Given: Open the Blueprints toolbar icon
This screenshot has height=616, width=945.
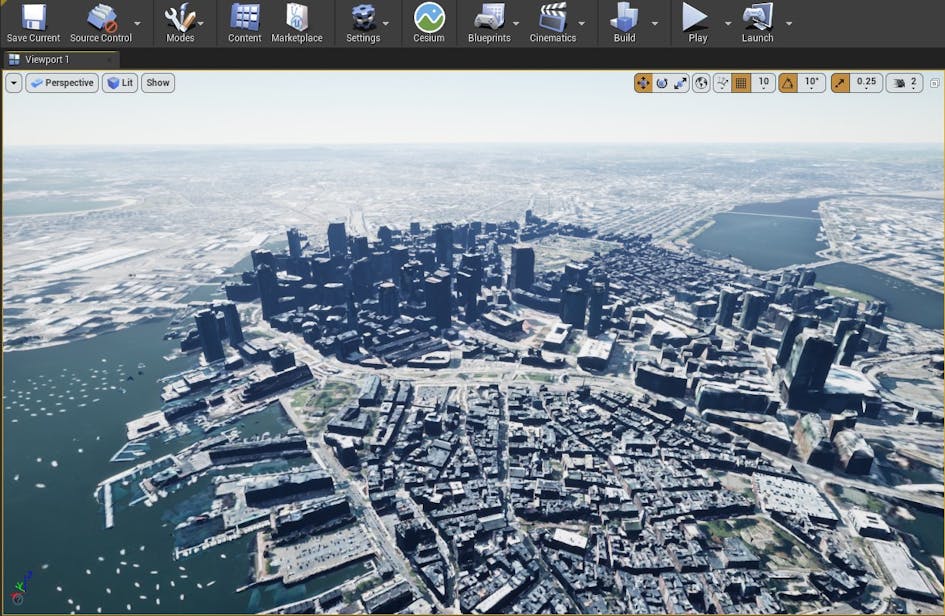Looking at the screenshot, I should click(x=490, y=22).
